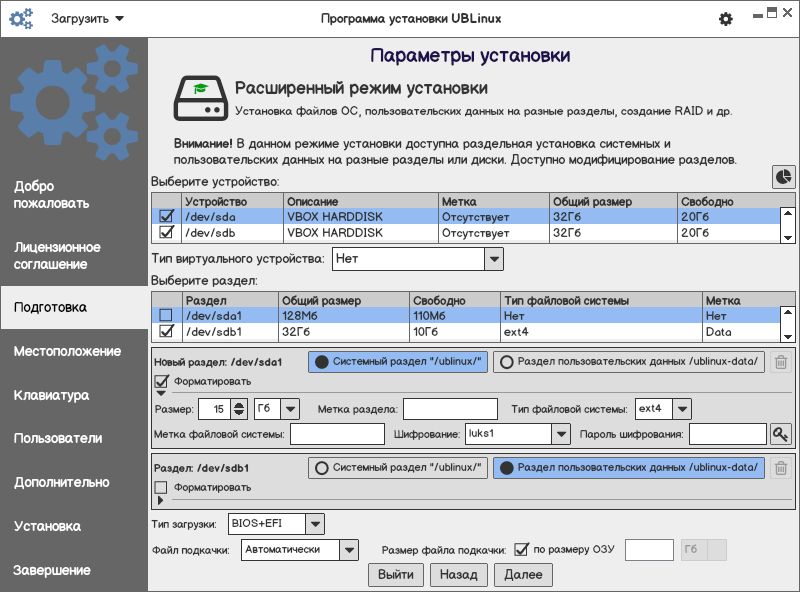The height and width of the screenshot is (592, 800).
Task: Click the UBLinux gears logo in title bar
Action: (21, 19)
